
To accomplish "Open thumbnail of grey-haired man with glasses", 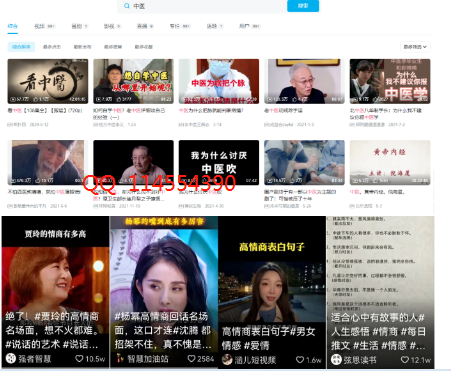I will [x=304, y=81].
